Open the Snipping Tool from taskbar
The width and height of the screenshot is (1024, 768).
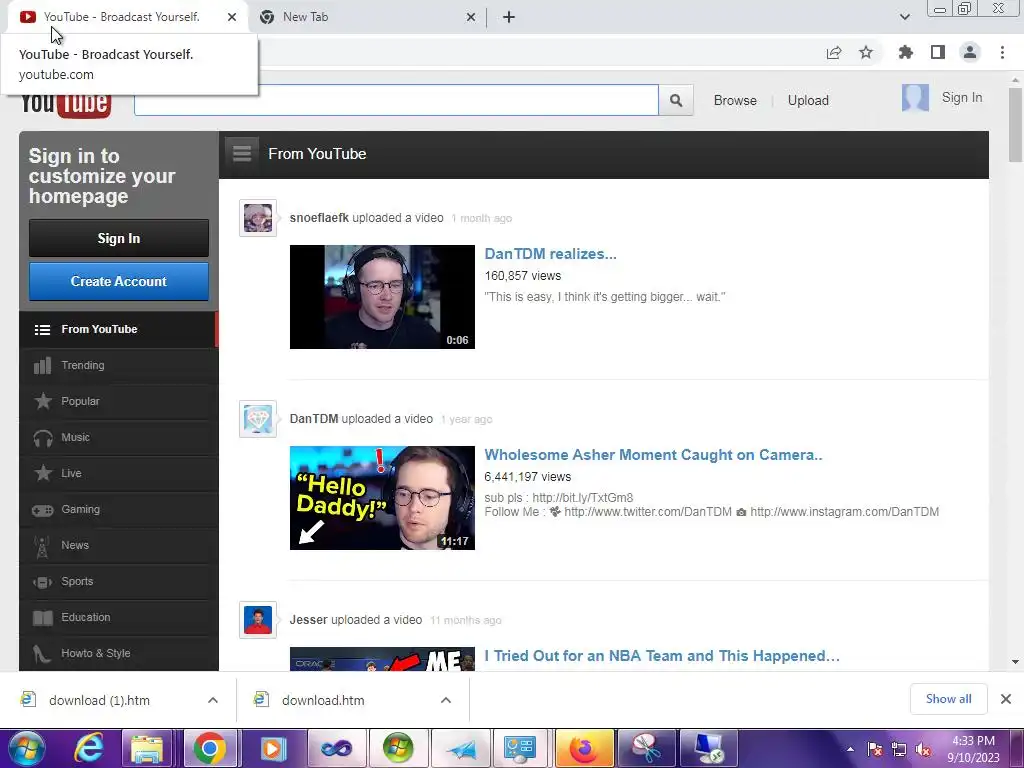pyautogui.click(x=646, y=748)
